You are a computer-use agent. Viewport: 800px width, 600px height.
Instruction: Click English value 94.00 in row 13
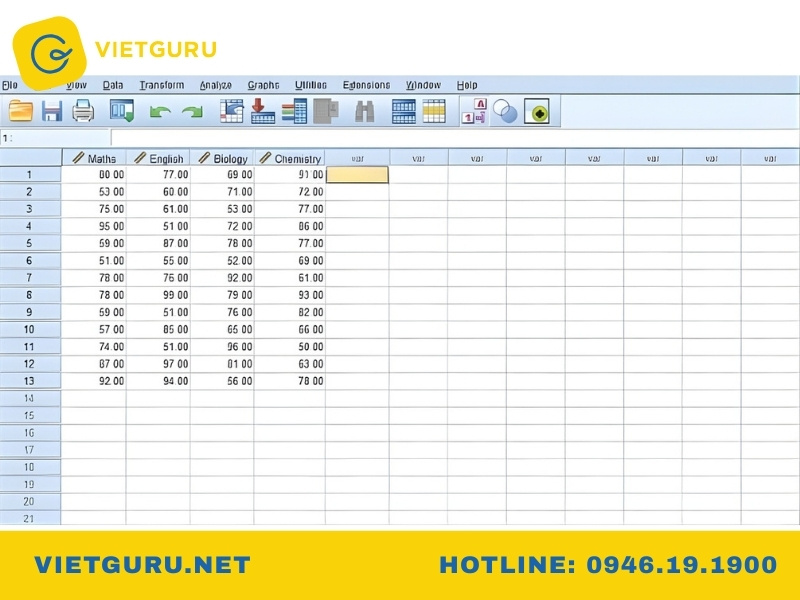point(158,381)
